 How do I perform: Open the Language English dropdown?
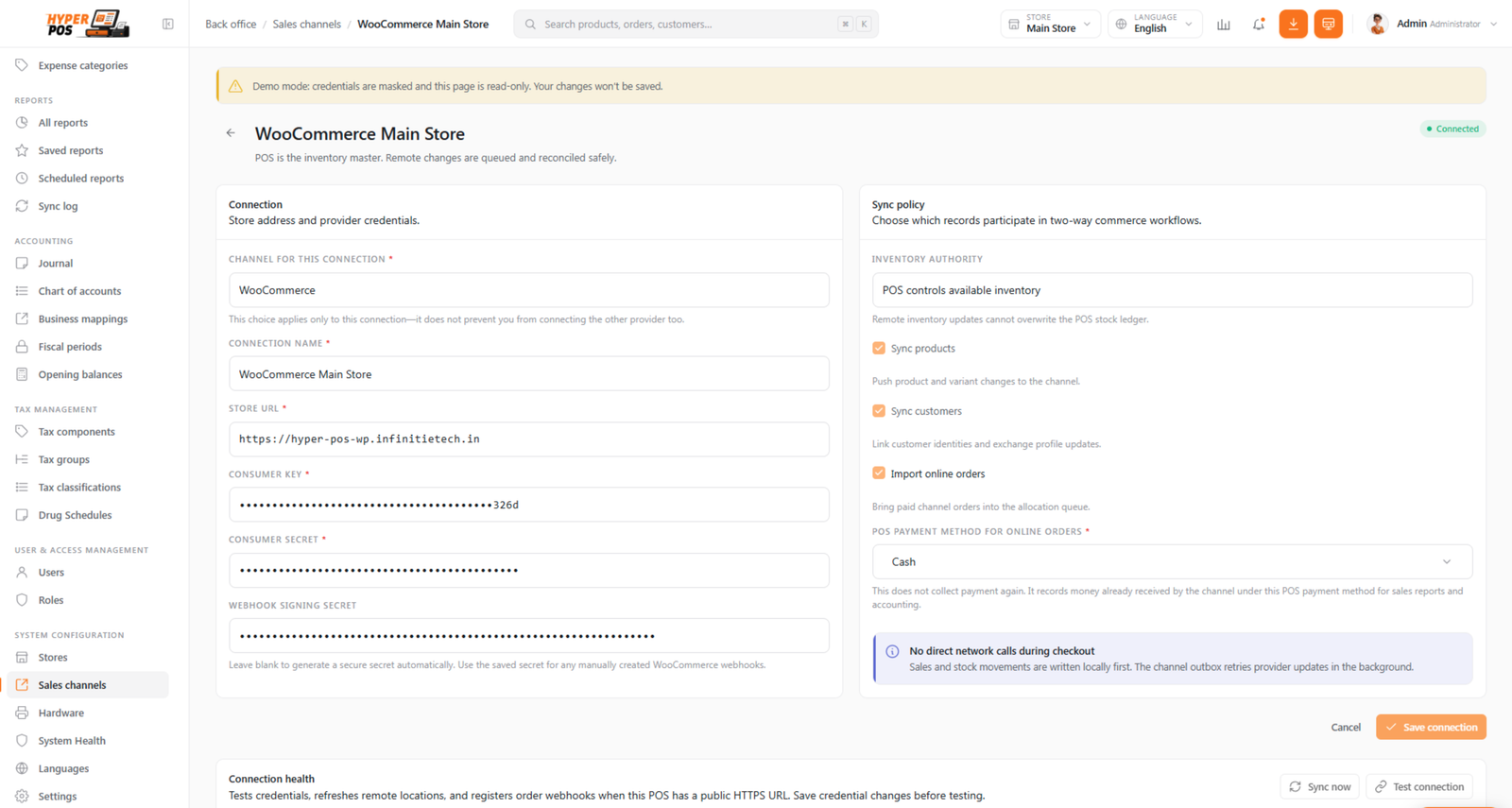tap(1155, 24)
